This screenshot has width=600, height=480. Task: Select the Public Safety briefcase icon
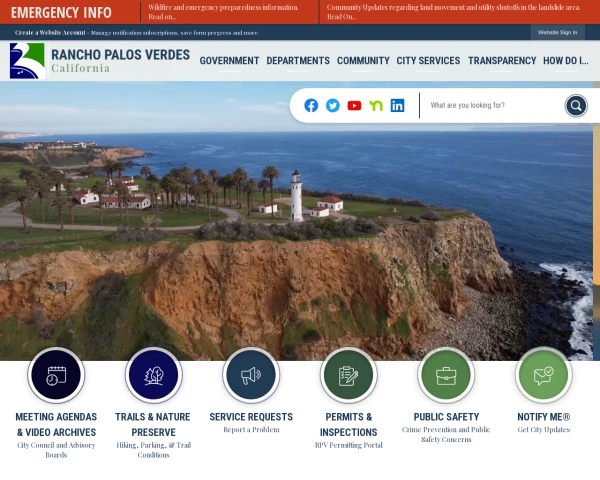[x=446, y=376]
